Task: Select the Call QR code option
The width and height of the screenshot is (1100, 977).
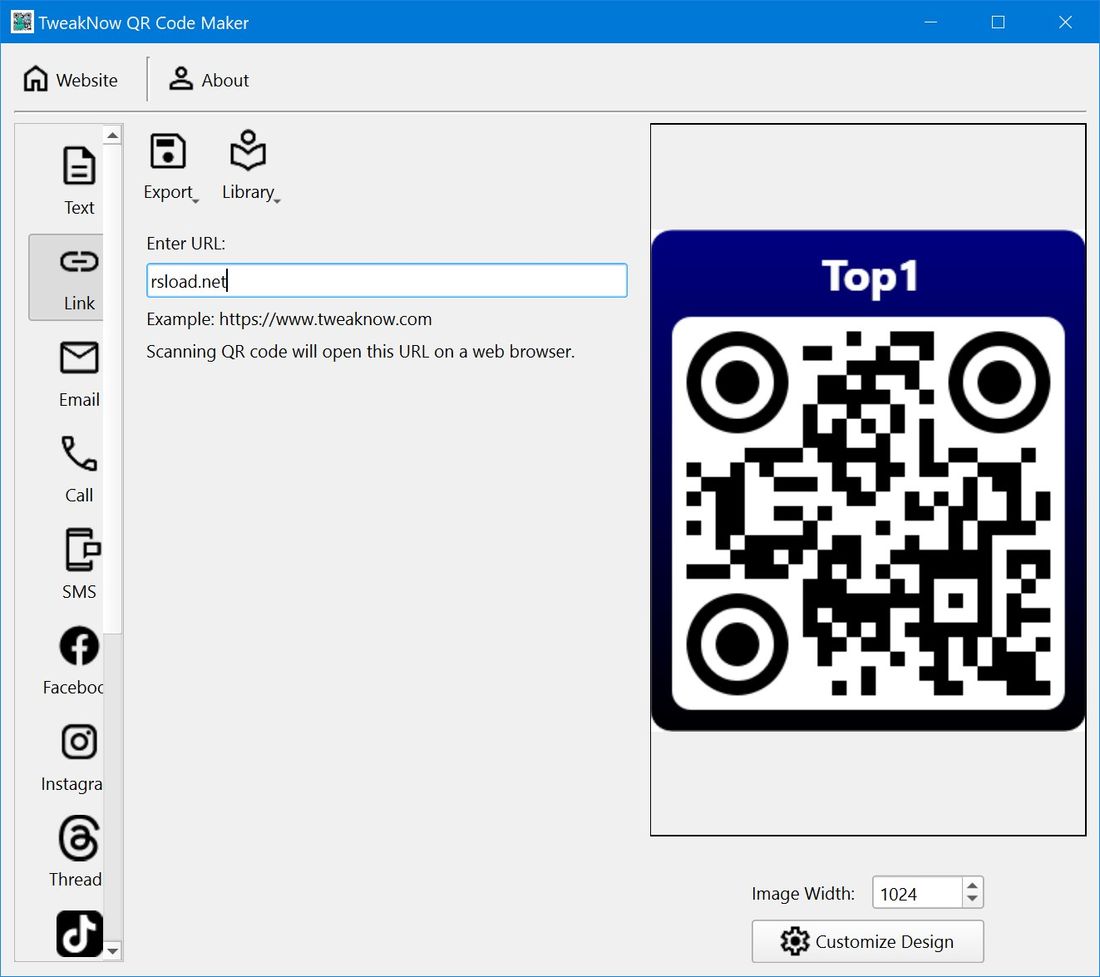Action: click(79, 465)
